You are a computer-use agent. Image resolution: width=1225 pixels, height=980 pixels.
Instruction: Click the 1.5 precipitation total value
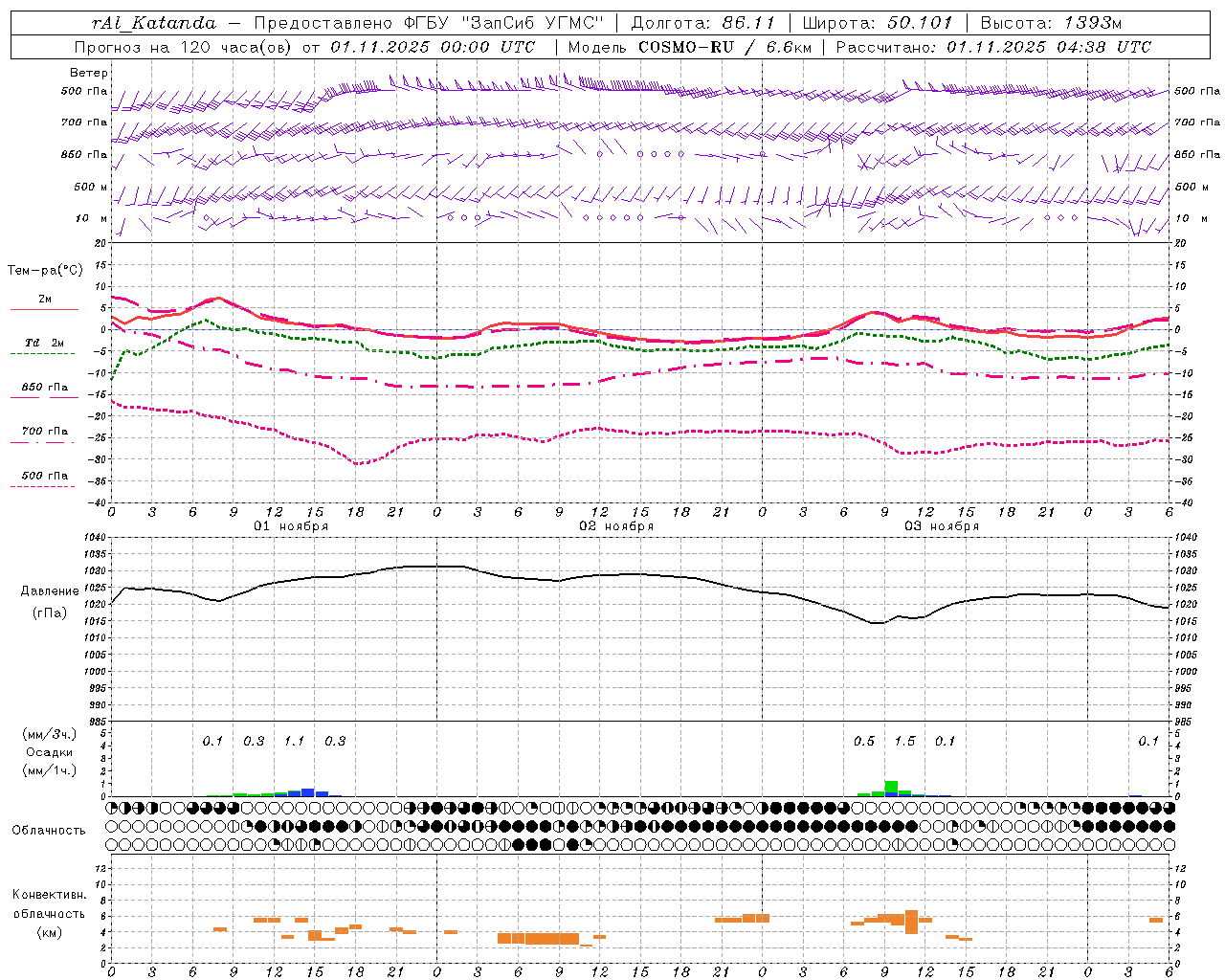tap(904, 741)
